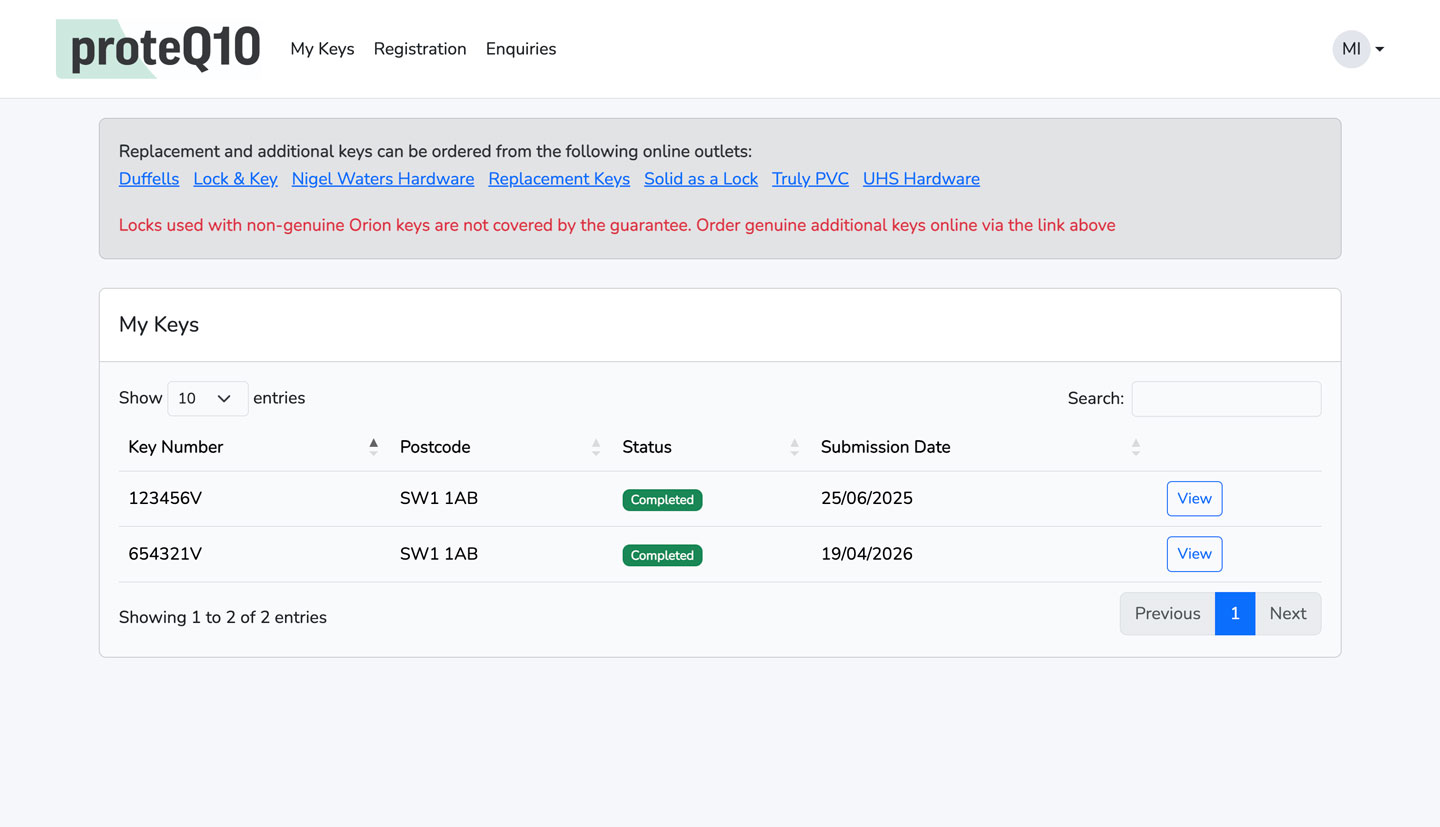Follow the UHS Hardware link
This screenshot has height=827, width=1440.
pos(921,179)
